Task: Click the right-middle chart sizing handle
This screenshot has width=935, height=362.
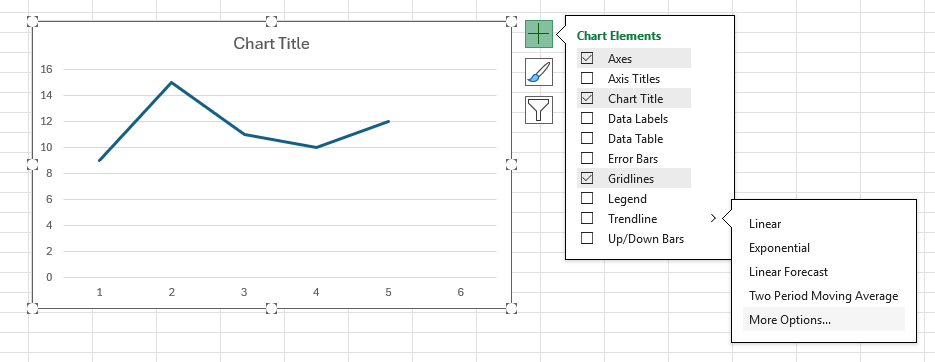Action: 511,165
